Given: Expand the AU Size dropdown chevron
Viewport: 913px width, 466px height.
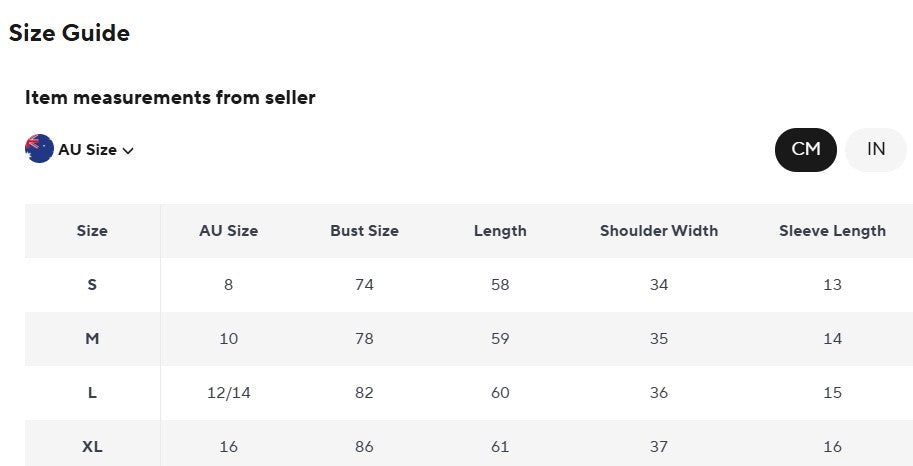Looking at the screenshot, I should [x=129, y=150].
